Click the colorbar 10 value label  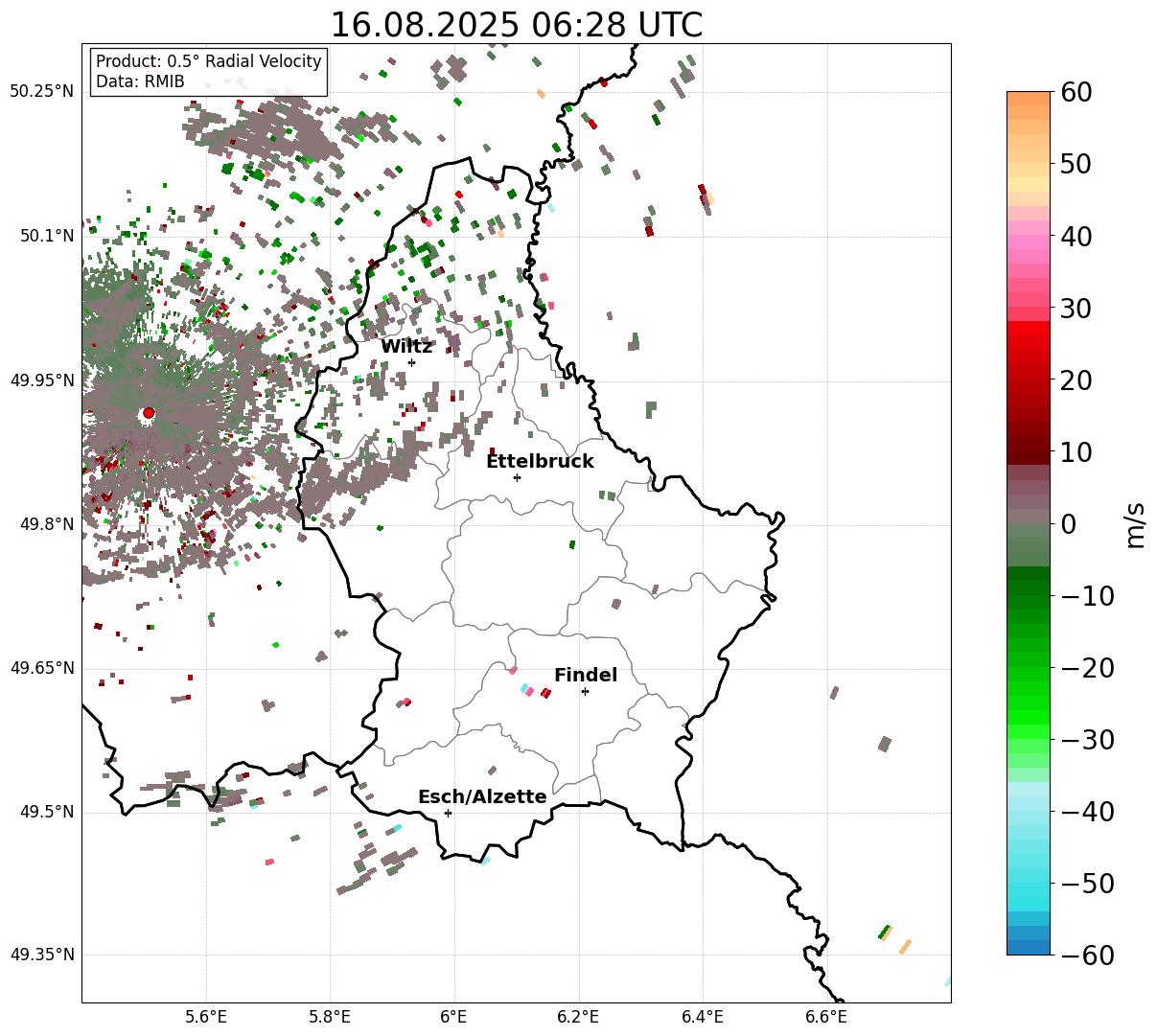1077,452
